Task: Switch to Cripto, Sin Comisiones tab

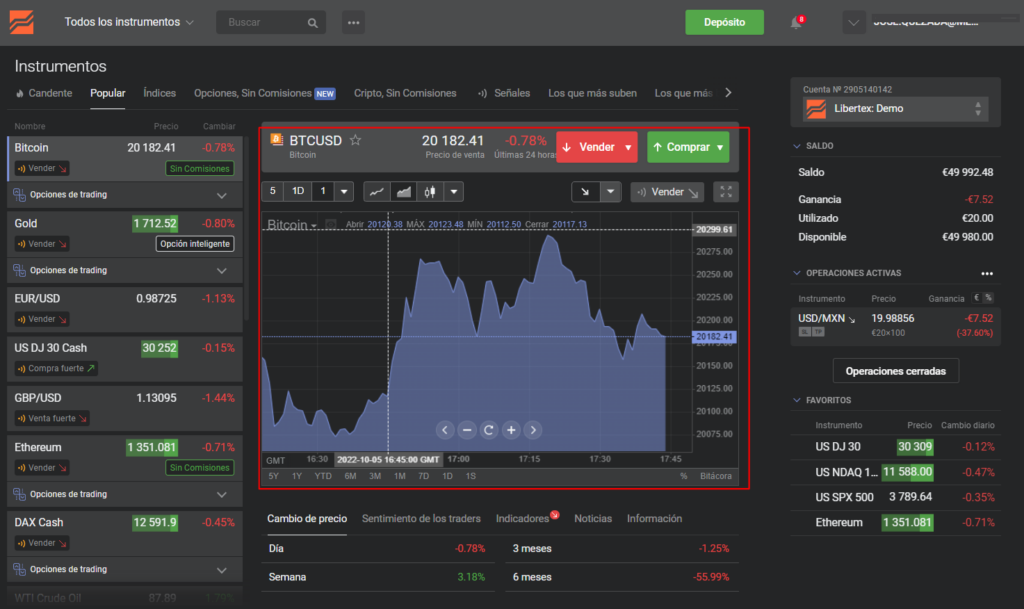Action: tap(405, 93)
